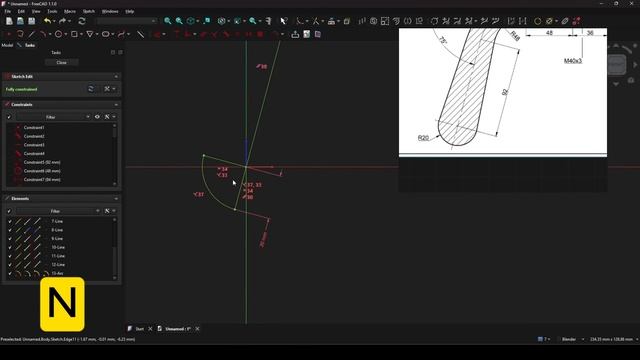Open the View menu
Screen dimensions: 640x360
tap(36, 11)
